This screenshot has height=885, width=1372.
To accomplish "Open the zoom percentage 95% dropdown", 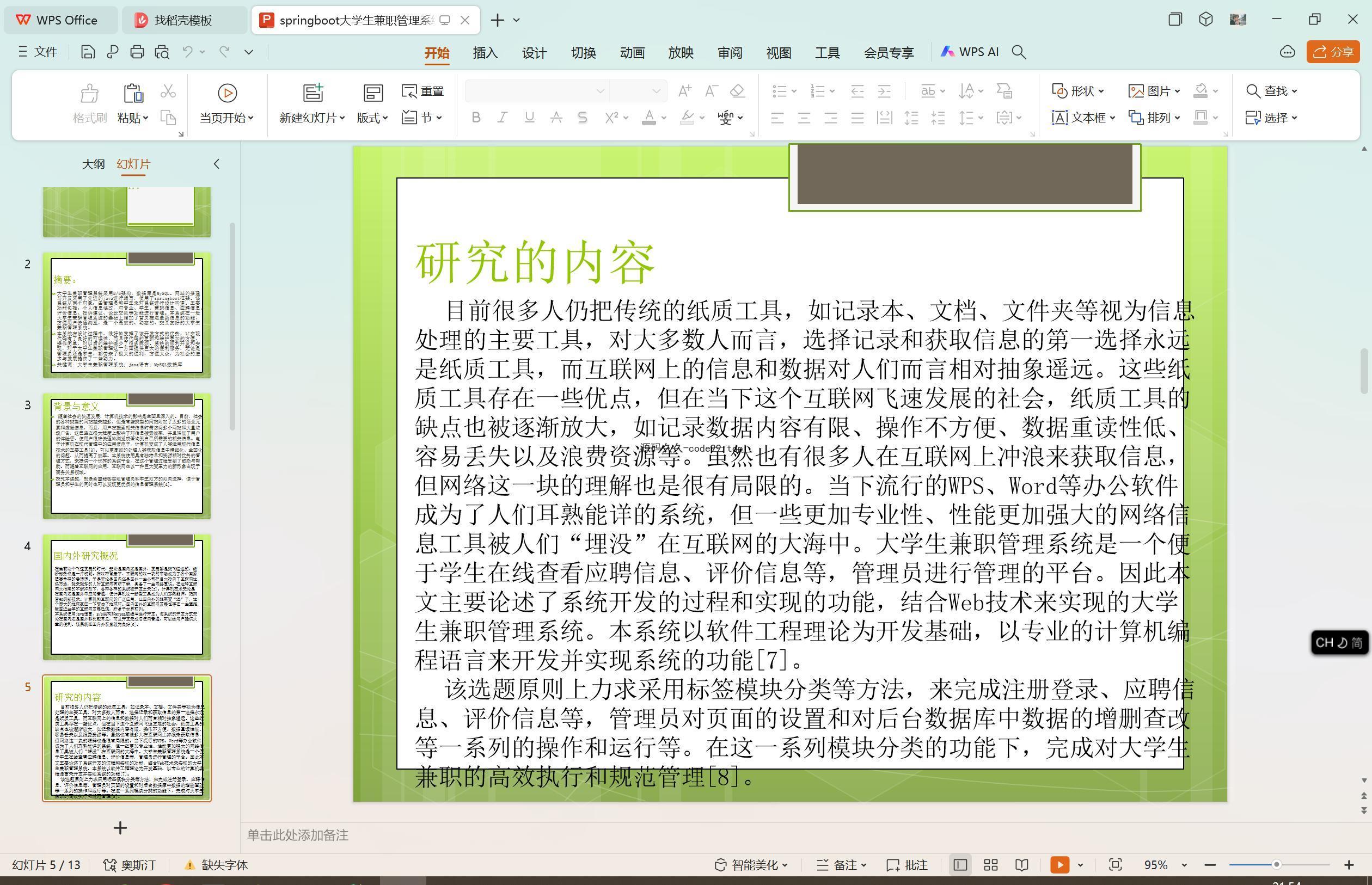I will [1184, 865].
